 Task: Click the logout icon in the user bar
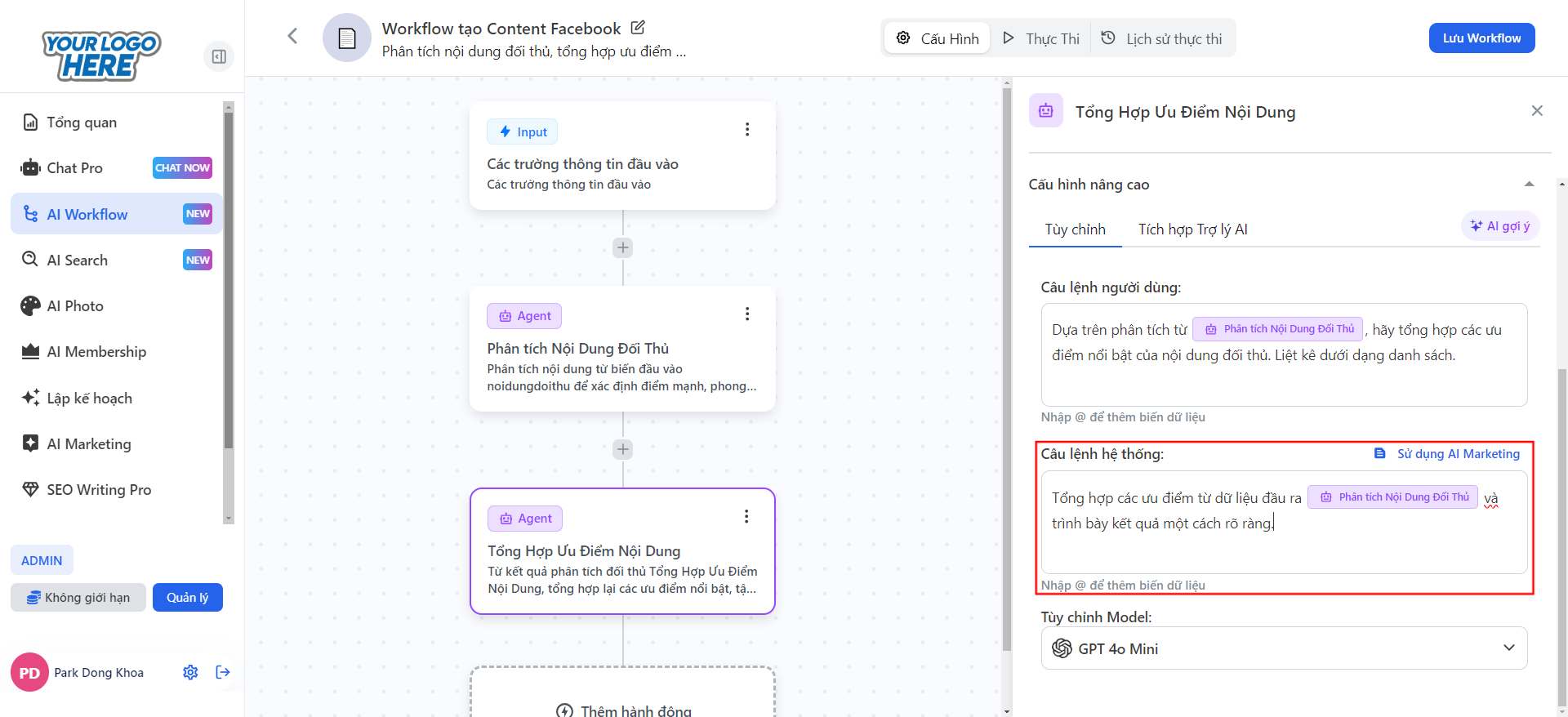click(223, 672)
